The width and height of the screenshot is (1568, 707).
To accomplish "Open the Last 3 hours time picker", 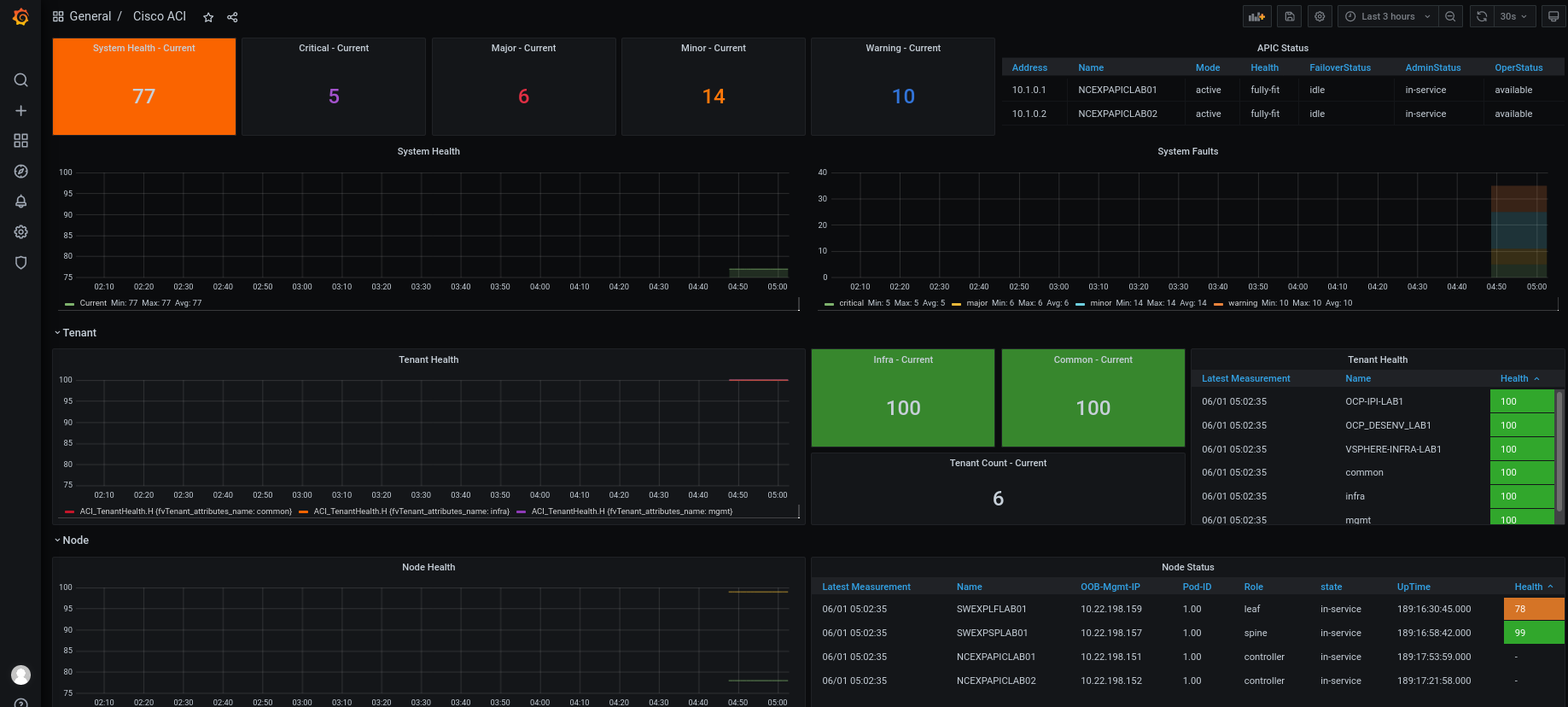I will pos(1388,16).
